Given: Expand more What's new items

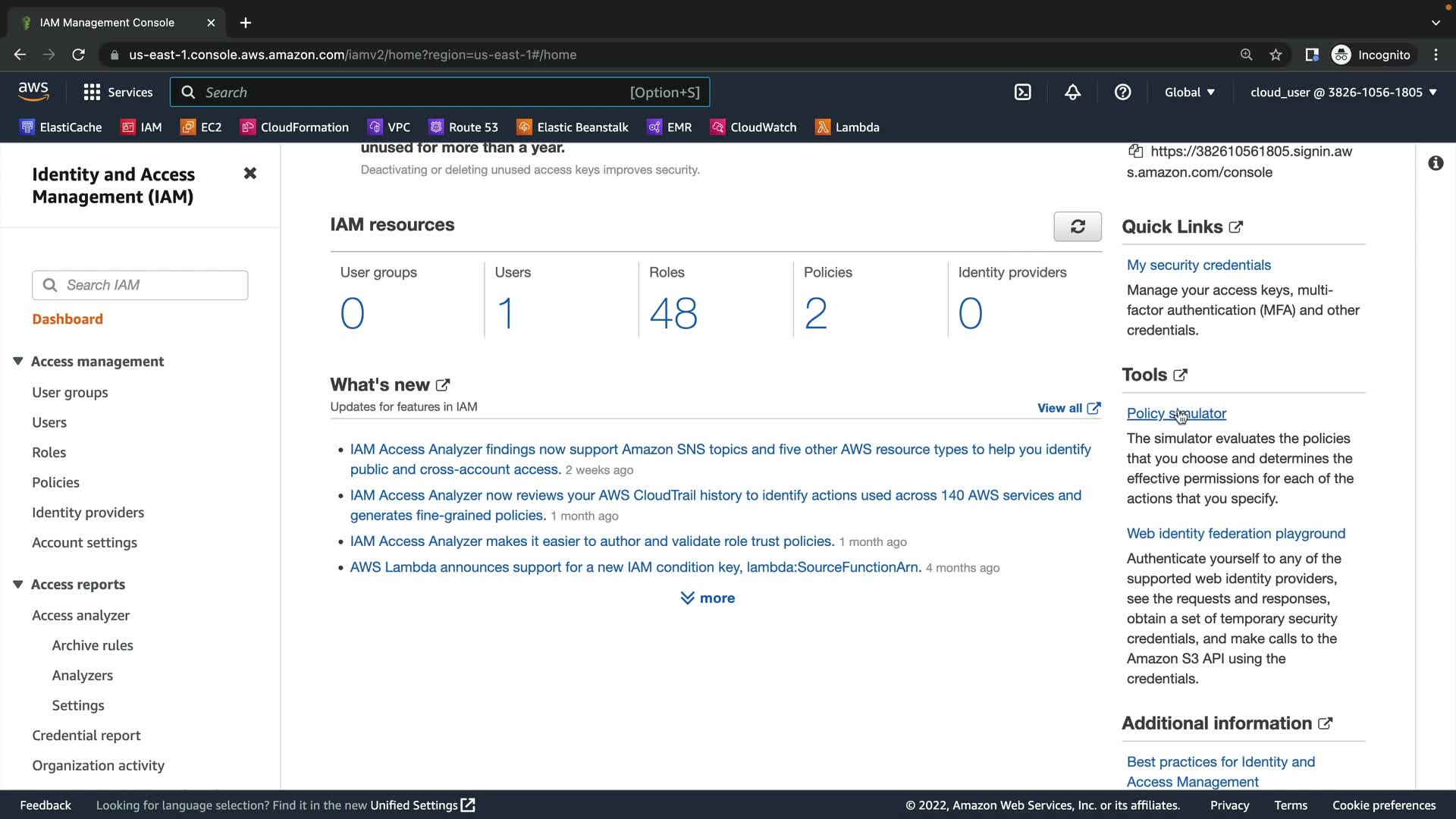Looking at the screenshot, I should pos(707,598).
